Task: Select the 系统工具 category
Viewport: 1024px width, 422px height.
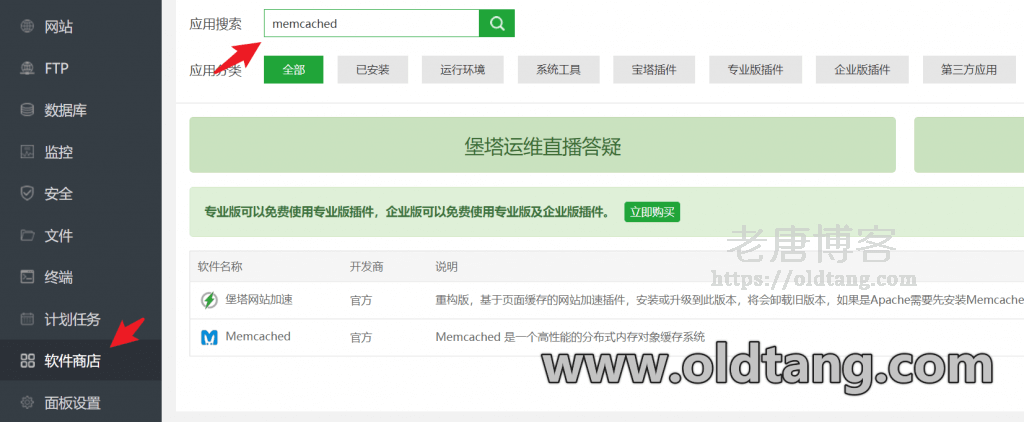Action: [x=558, y=70]
